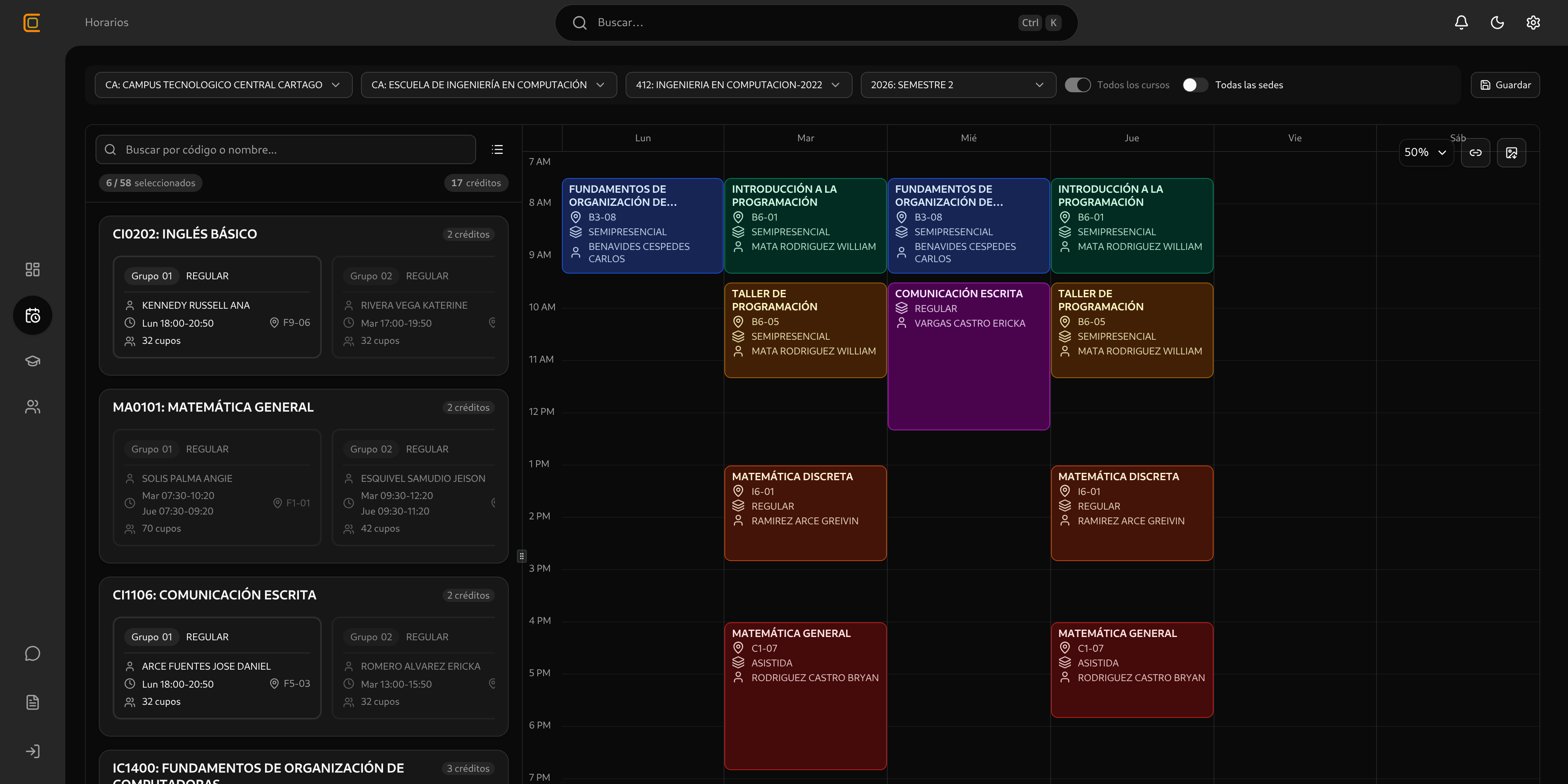Viewport: 1568px width, 784px height.
Task: Select the schedule calendar-clock sidebar icon
Action: pos(32,315)
